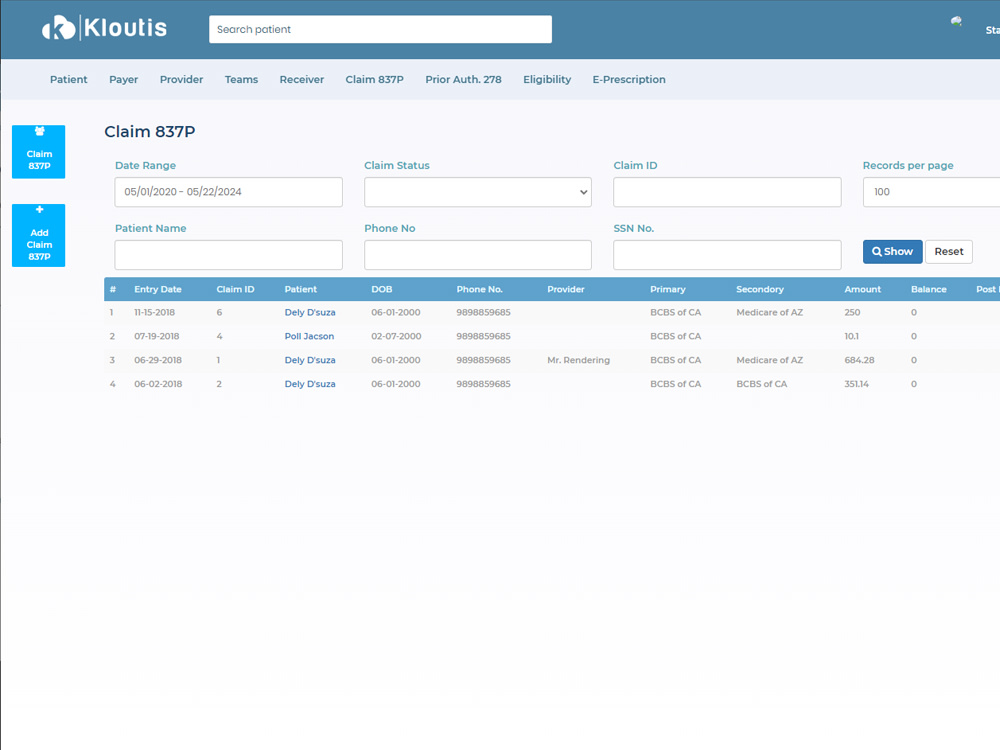
Task: Open the Payer menu
Action: pyautogui.click(x=124, y=79)
